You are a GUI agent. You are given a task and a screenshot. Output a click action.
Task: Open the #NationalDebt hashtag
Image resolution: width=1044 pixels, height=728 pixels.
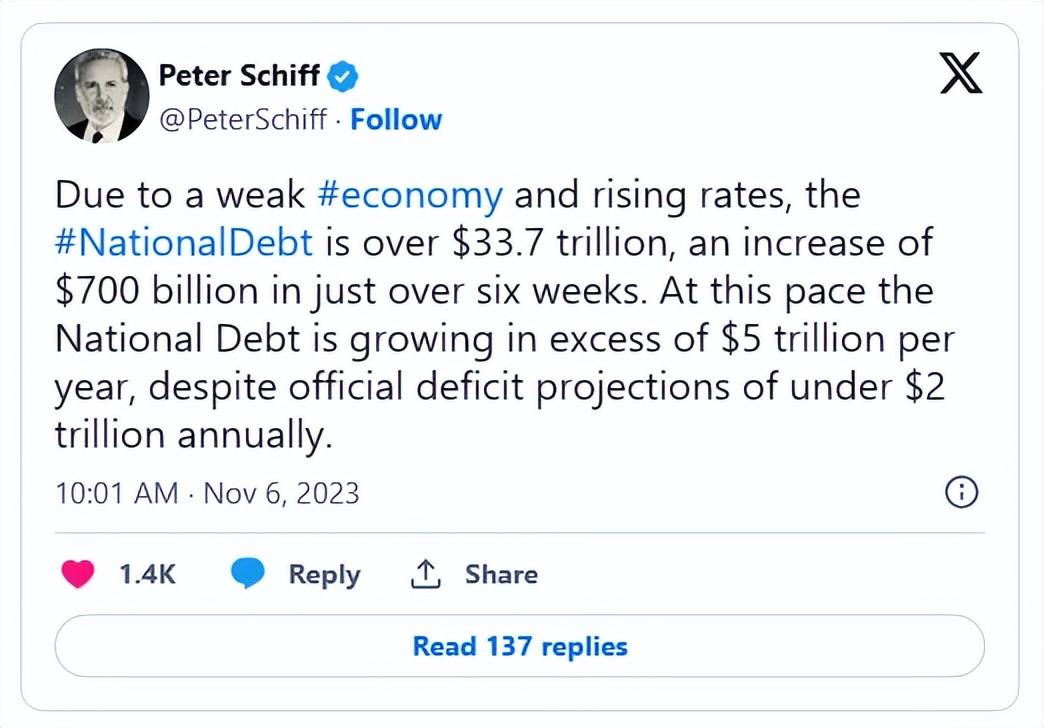[x=185, y=243]
